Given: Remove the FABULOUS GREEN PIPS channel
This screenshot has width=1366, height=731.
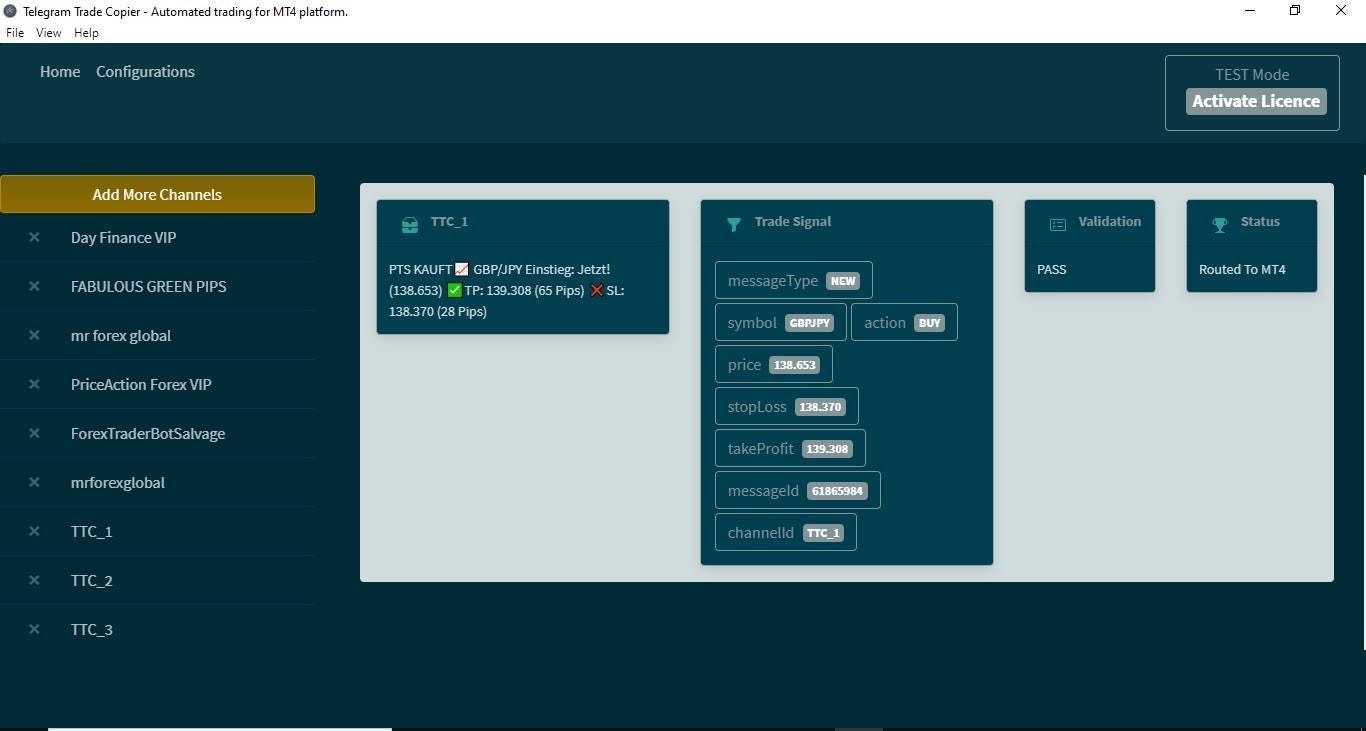Looking at the screenshot, I should (x=34, y=286).
